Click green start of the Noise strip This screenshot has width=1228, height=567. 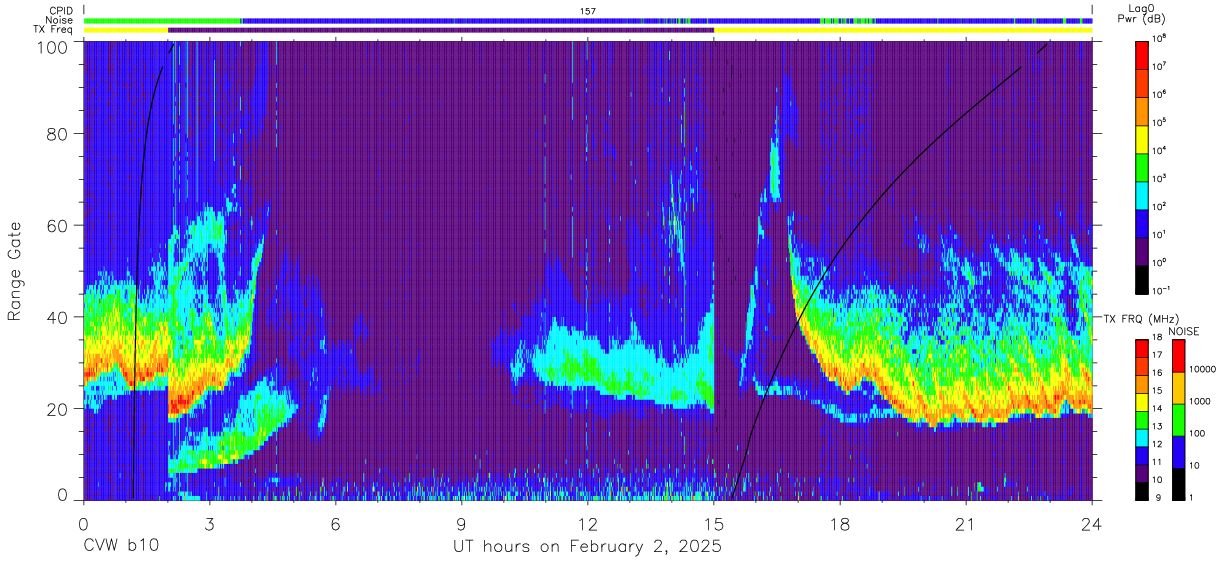162,20
